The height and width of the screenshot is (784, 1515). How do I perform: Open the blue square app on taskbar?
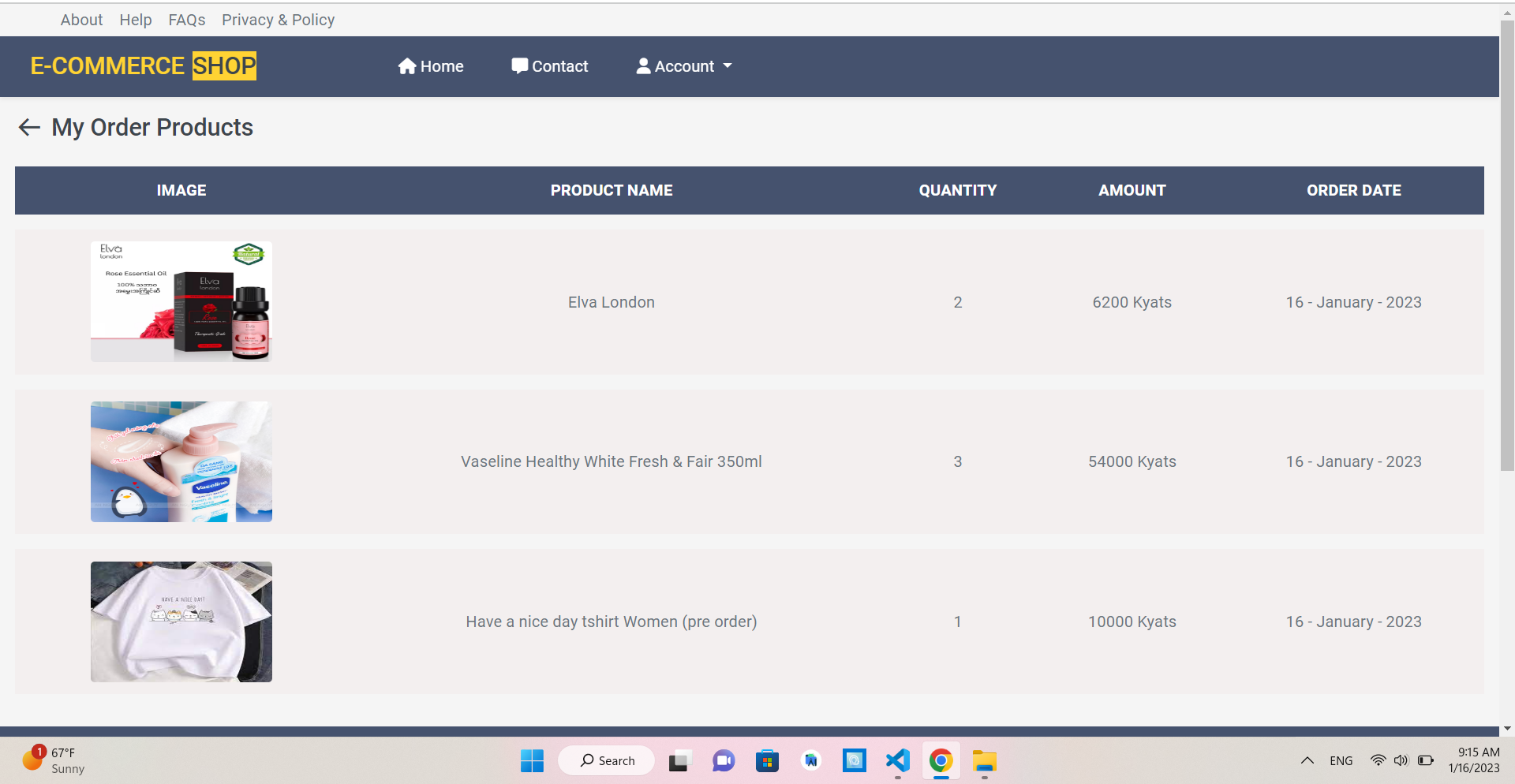pyautogui.click(x=854, y=761)
